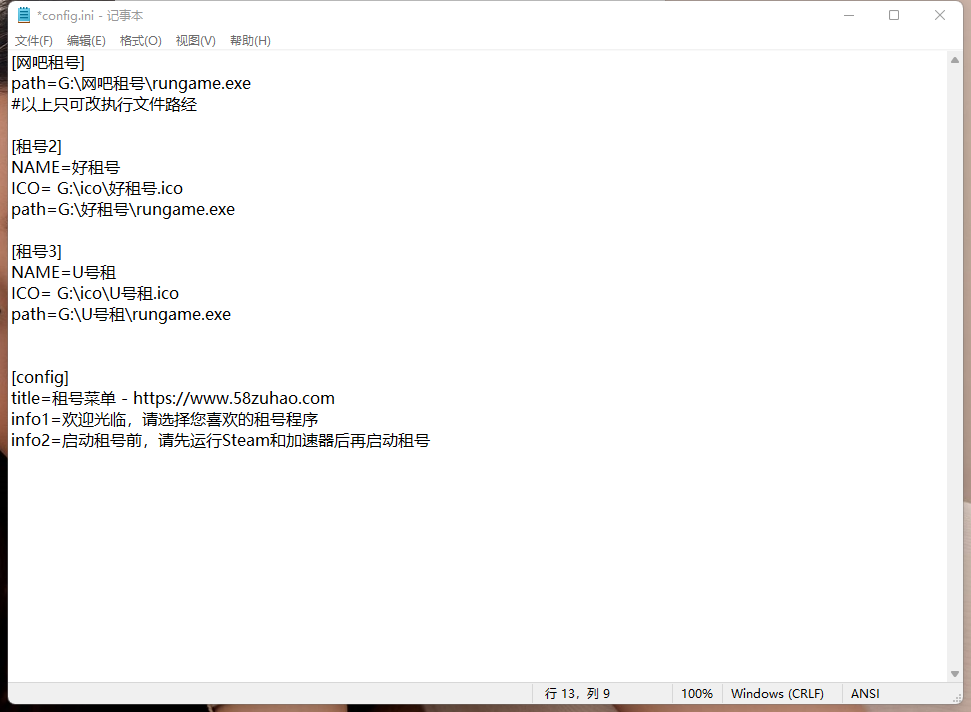Viewport: 971px width, 712px height.
Task: Click the ANSI encoding status entry
Action: [864, 694]
